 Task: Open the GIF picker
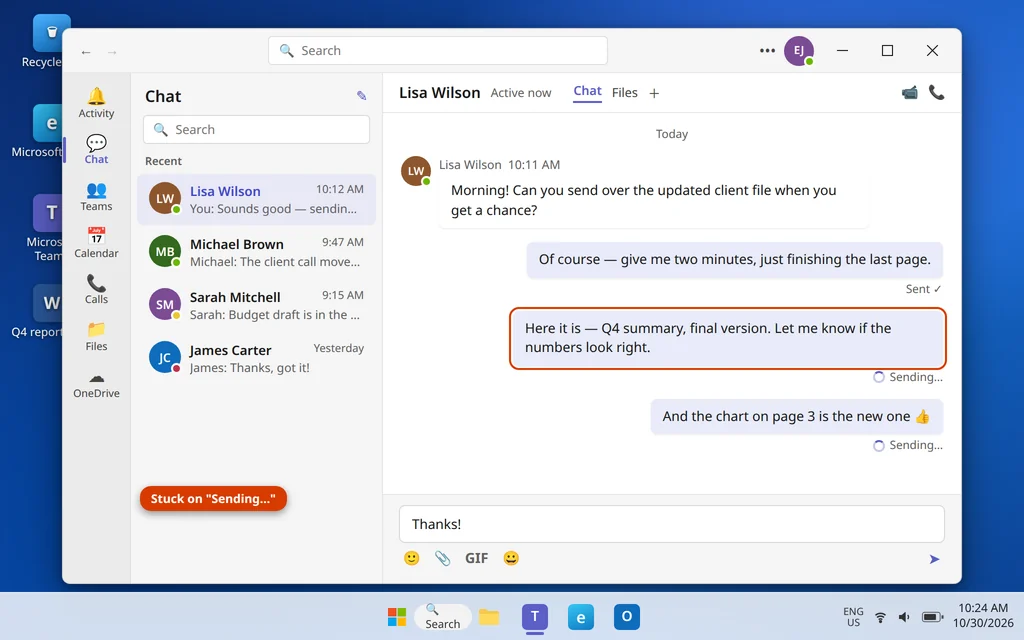pos(476,558)
